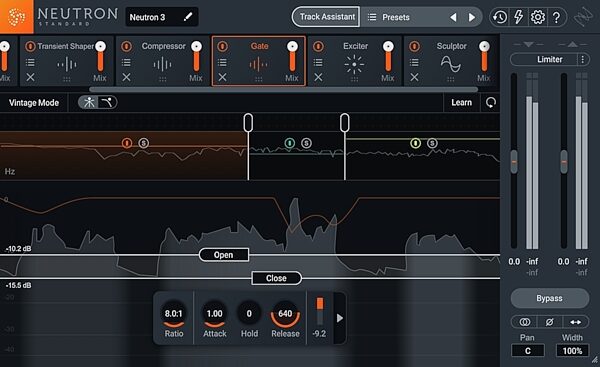Click the Compressor Mix slider
Viewport: 600px width, 367px height.
(197, 57)
